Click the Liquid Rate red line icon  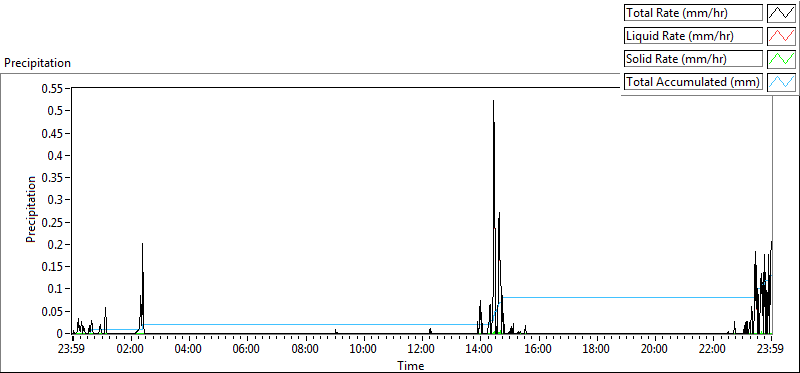pos(781,36)
